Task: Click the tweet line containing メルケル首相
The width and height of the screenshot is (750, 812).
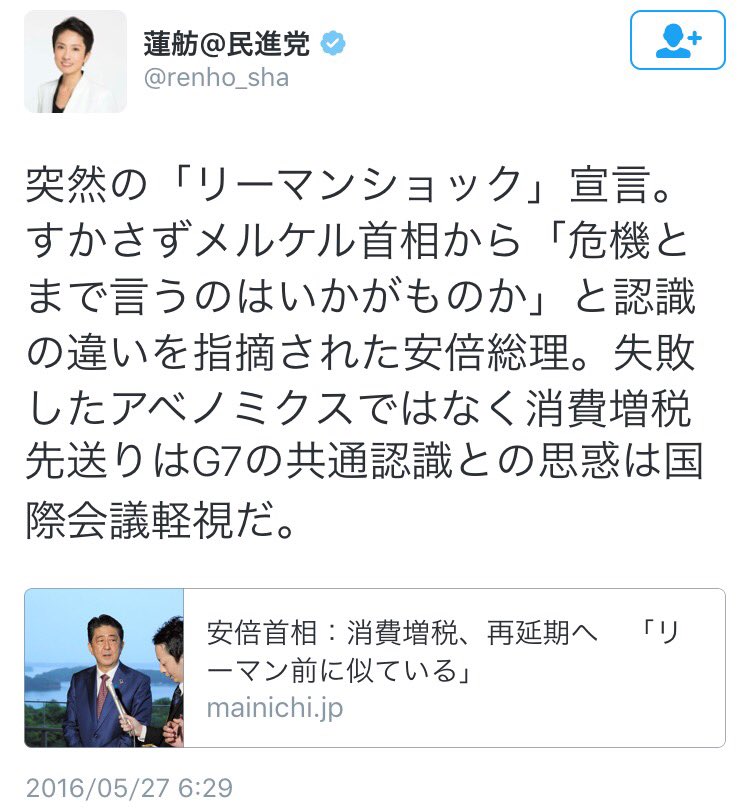Action: [x=357, y=240]
